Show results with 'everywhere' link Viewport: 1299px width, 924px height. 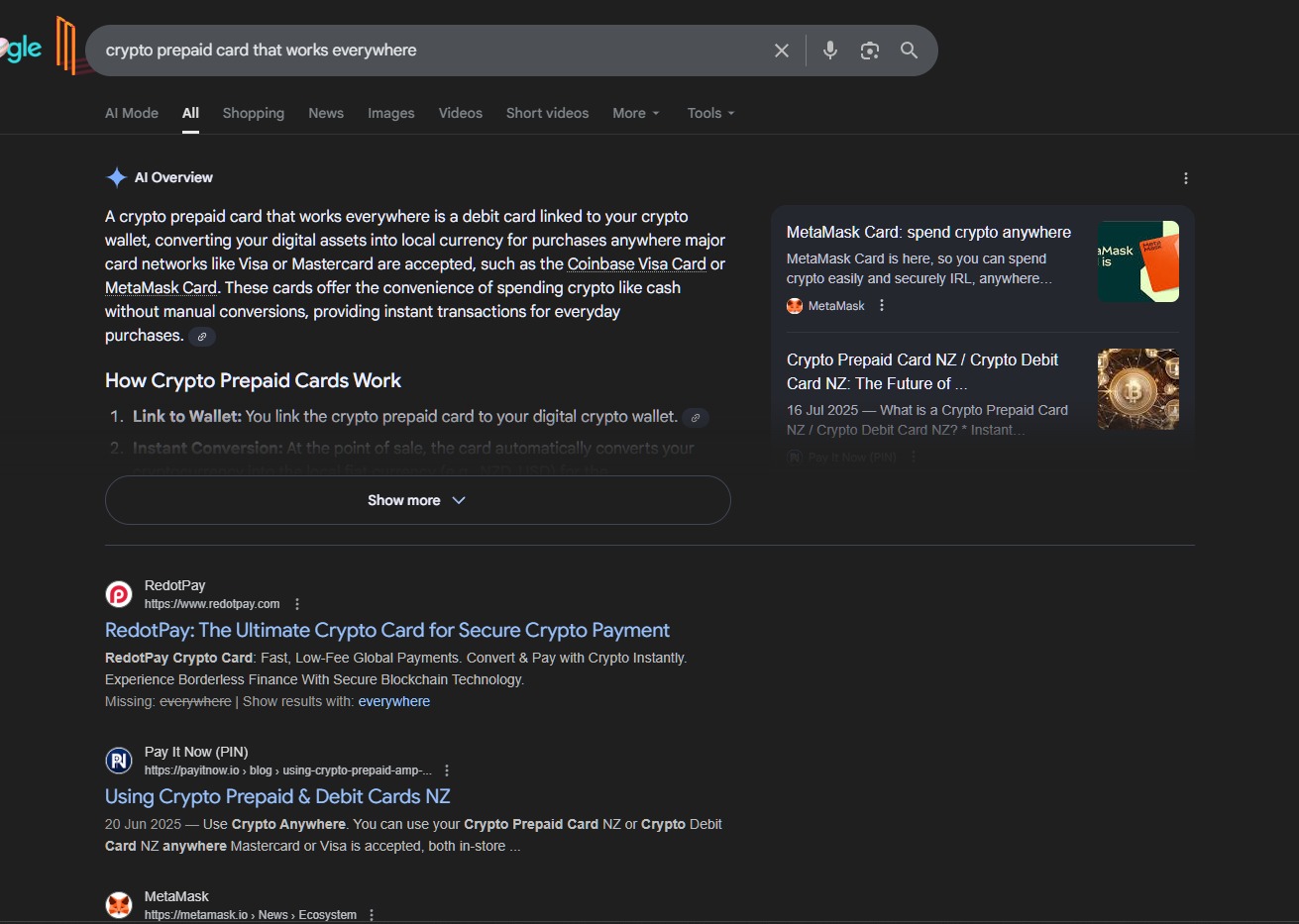click(x=394, y=701)
